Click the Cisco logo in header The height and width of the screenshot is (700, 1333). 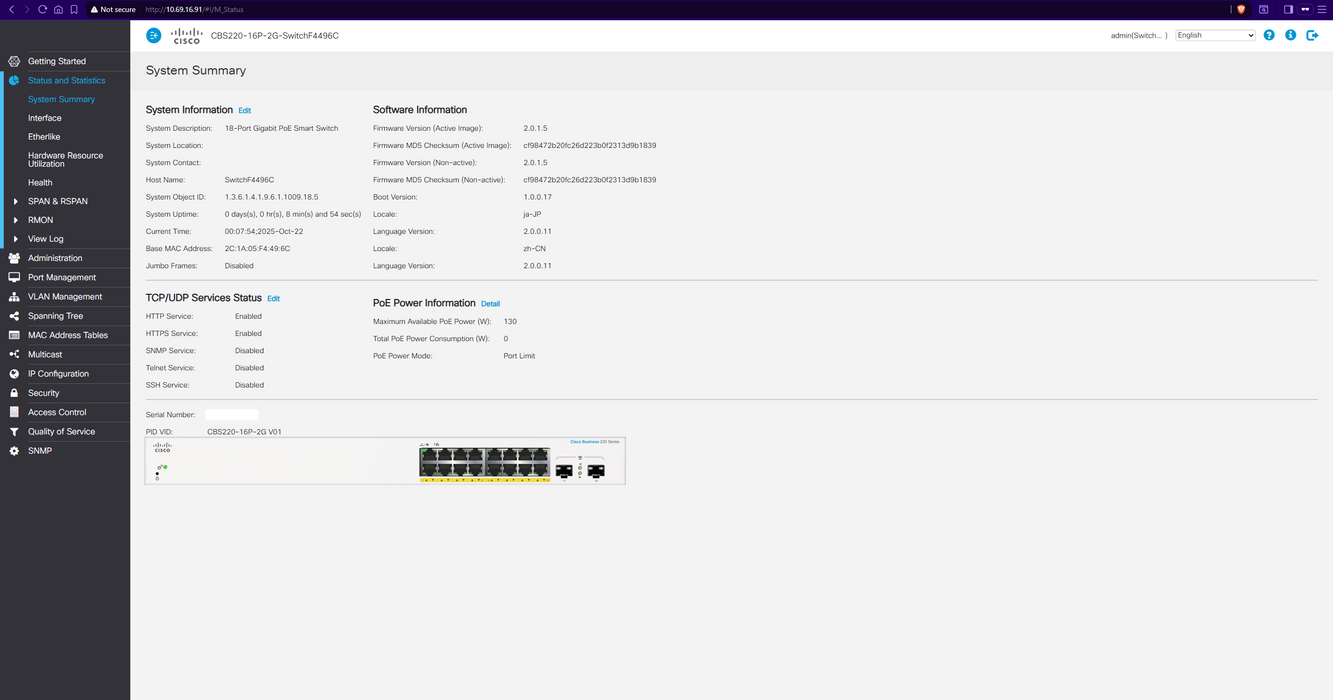[187, 36]
